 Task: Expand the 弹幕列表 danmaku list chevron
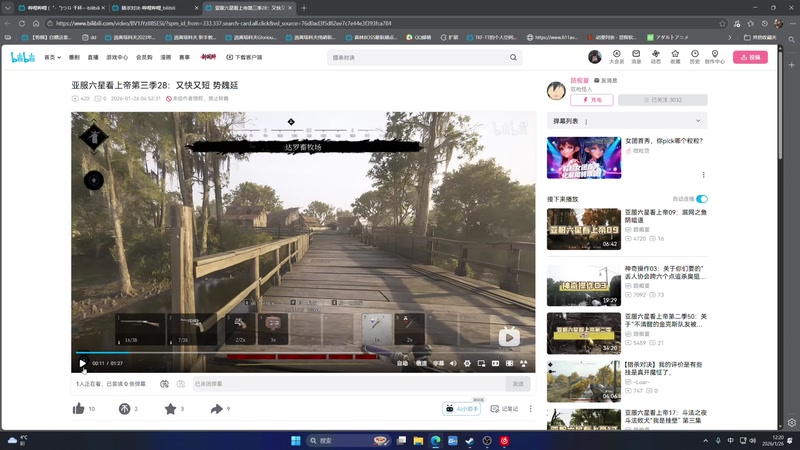(x=698, y=121)
